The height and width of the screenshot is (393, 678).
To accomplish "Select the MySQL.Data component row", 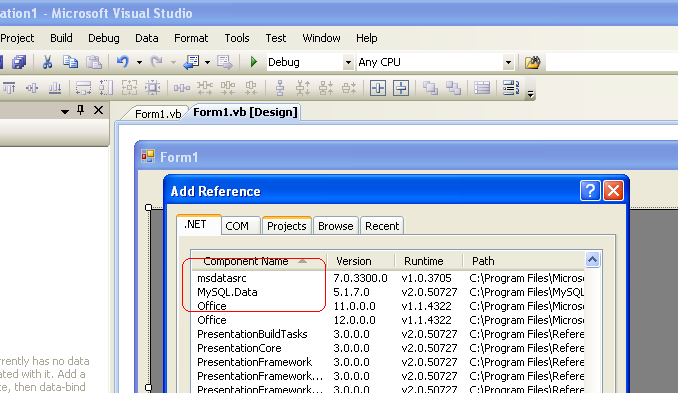I will (388, 292).
